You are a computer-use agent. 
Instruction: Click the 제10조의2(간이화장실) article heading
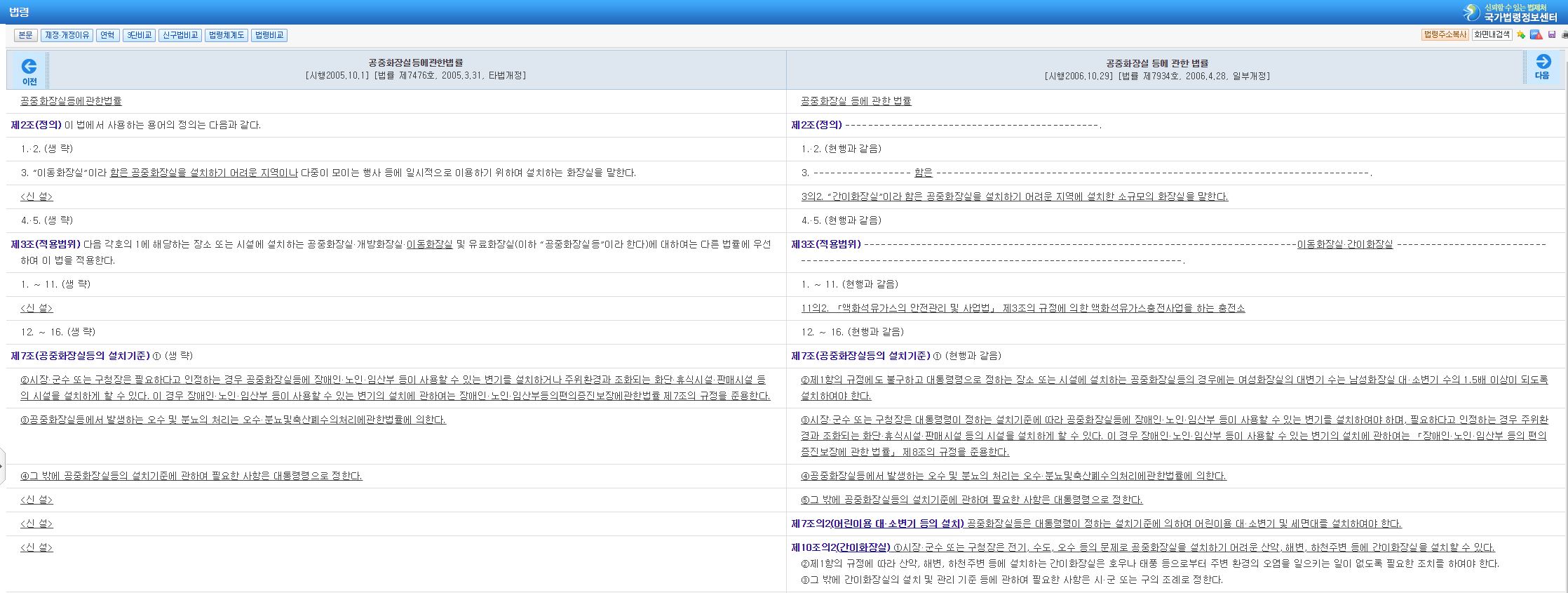840,547
